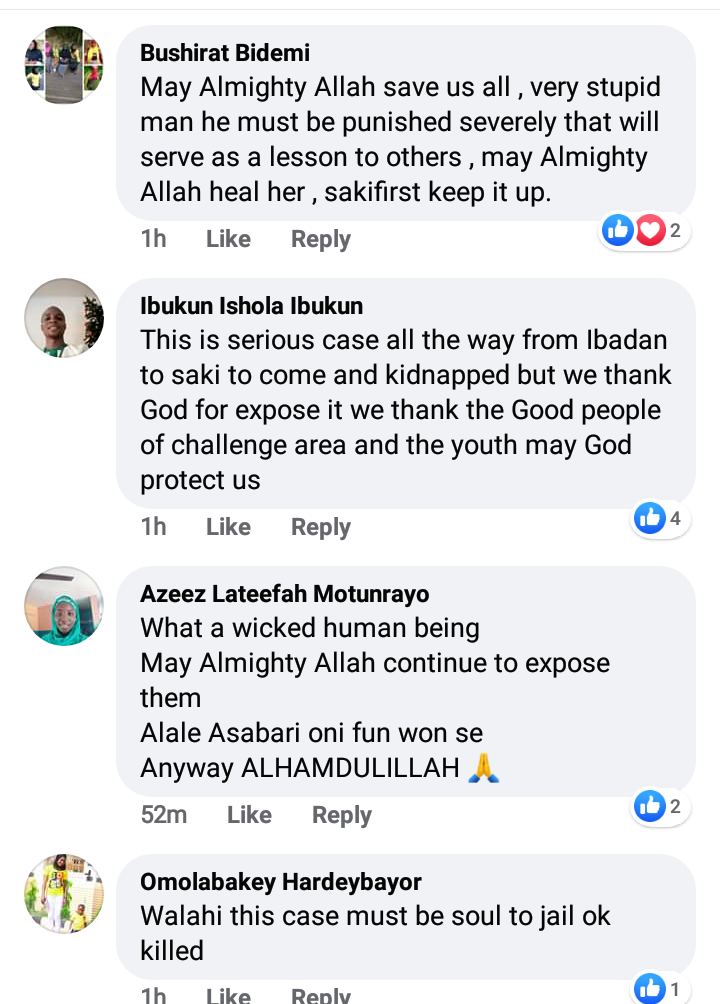This screenshot has height=1004, width=720.
Task: Like Azeez Lateefah Motunrayo's comment
Action: pyautogui.click(x=249, y=815)
